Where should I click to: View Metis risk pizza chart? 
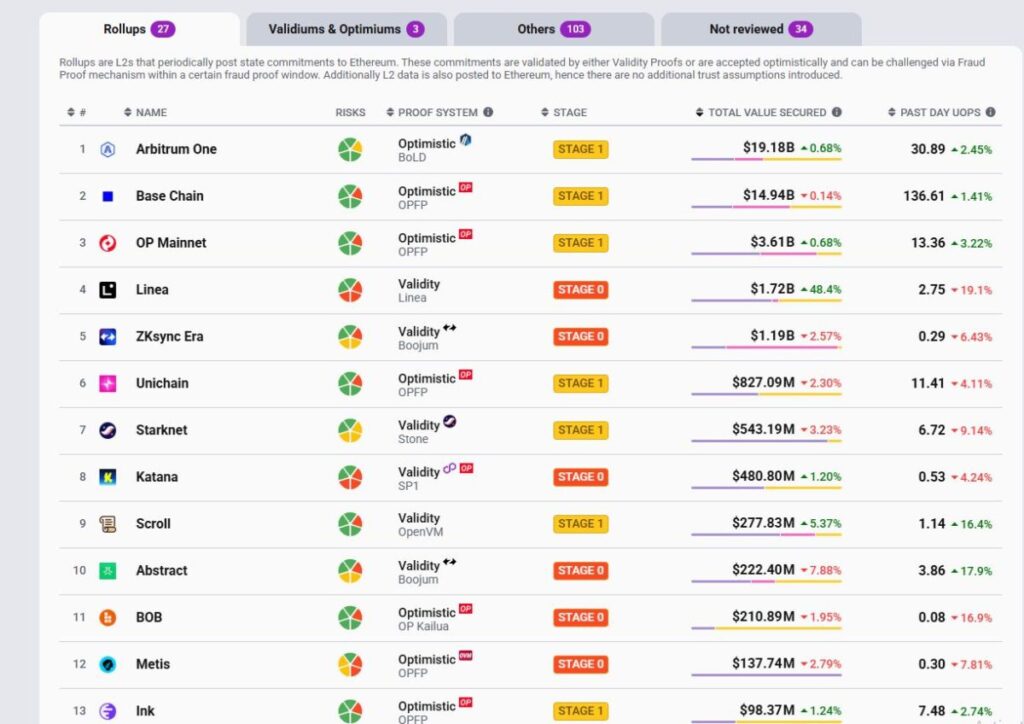click(x=350, y=664)
